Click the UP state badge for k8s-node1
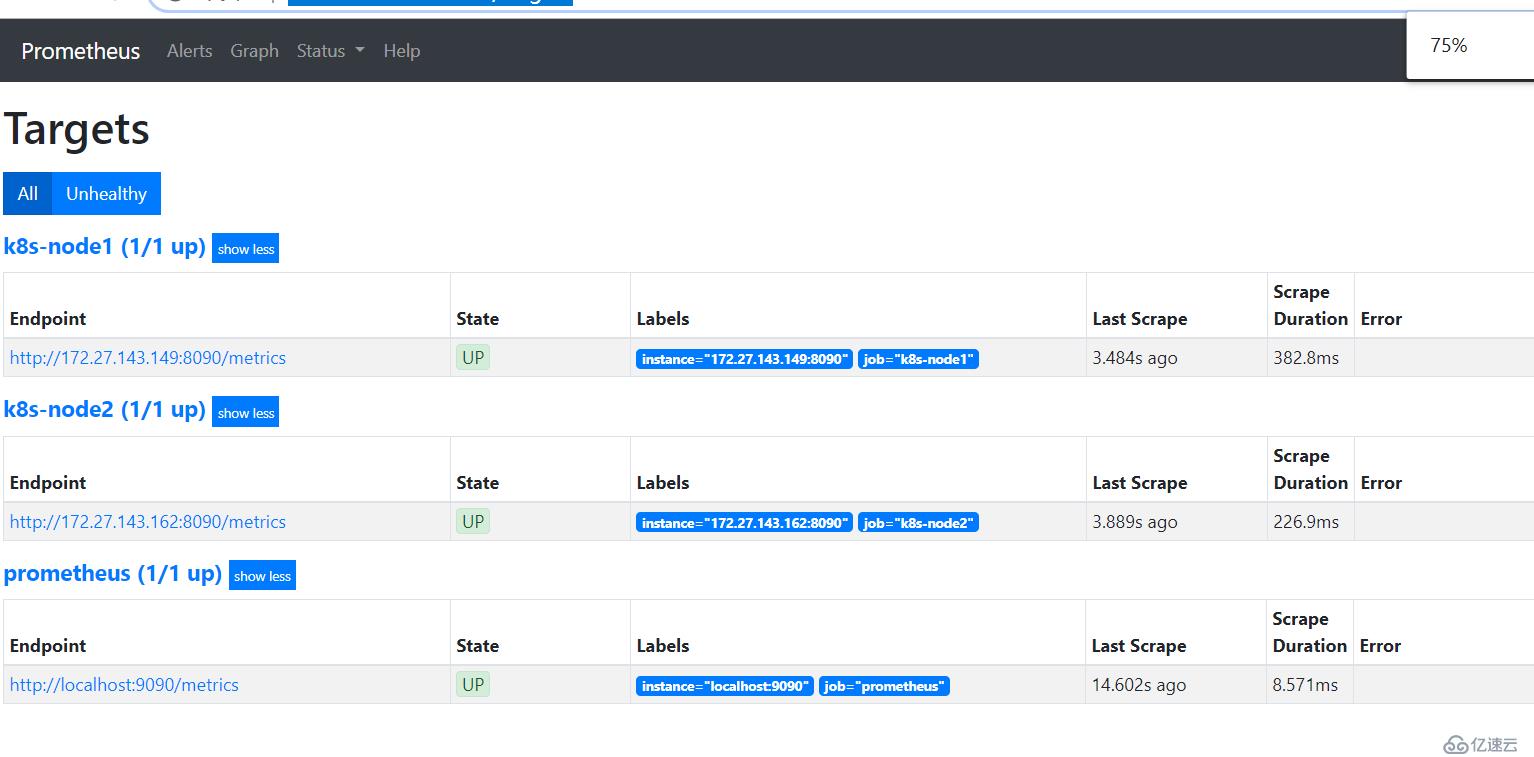 pos(473,357)
